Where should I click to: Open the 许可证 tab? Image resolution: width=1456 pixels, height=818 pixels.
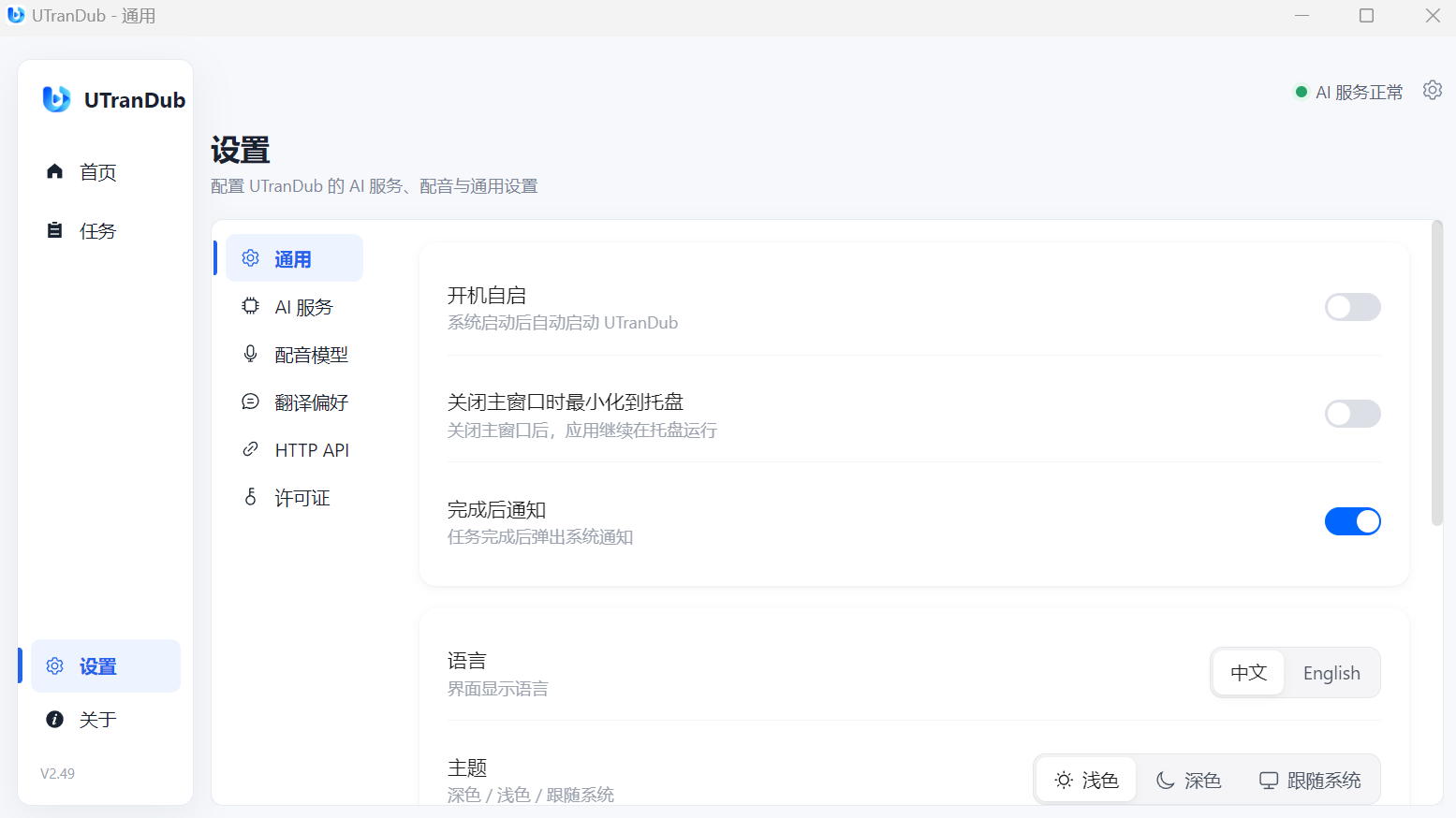[x=294, y=497]
